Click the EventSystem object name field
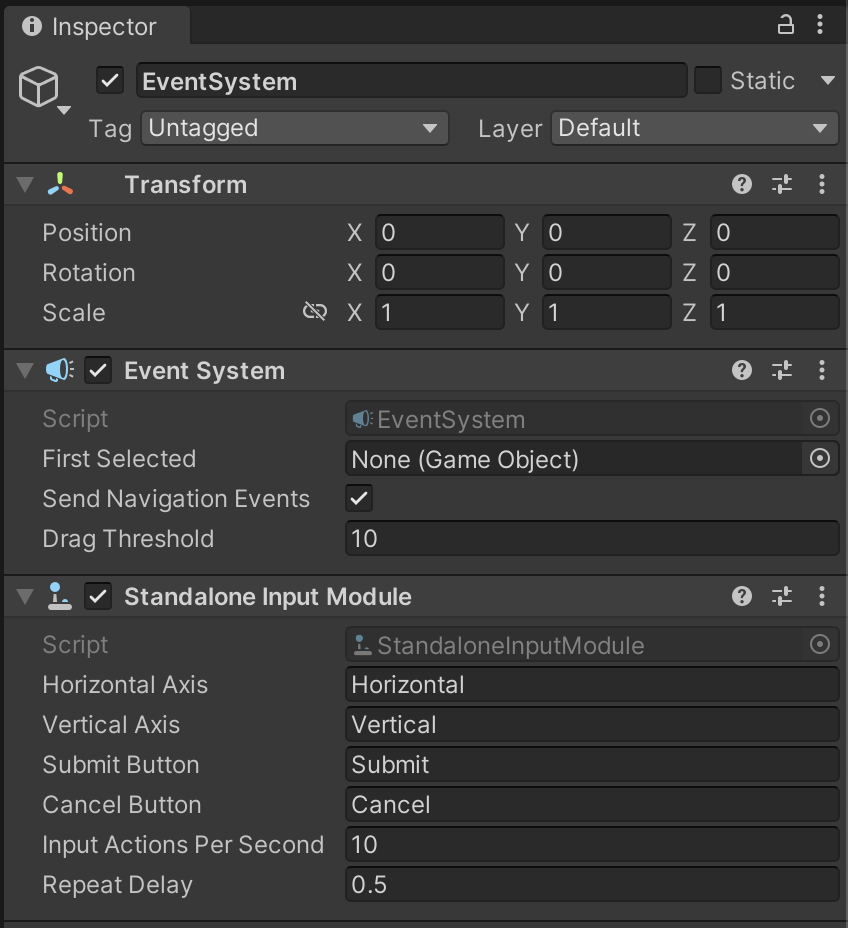Screen dimensions: 848x928 point(411,81)
